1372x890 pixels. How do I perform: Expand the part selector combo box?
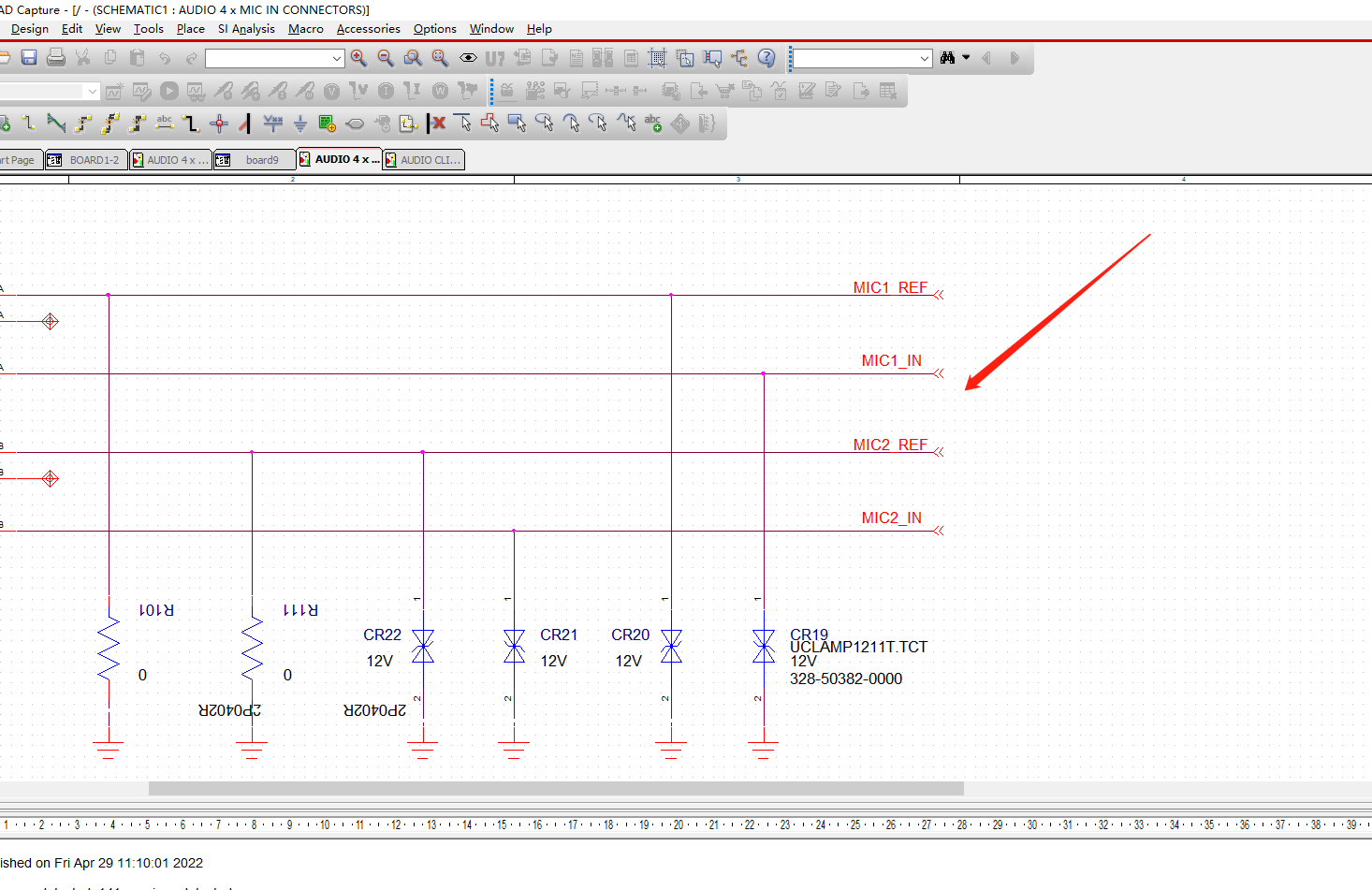(337, 58)
